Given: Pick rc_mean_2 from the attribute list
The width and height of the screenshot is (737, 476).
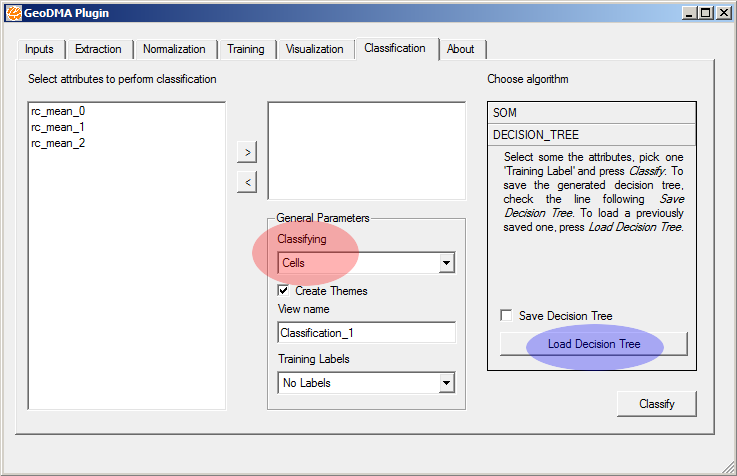Looking at the screenshot, I should click(x=58, y=143).
